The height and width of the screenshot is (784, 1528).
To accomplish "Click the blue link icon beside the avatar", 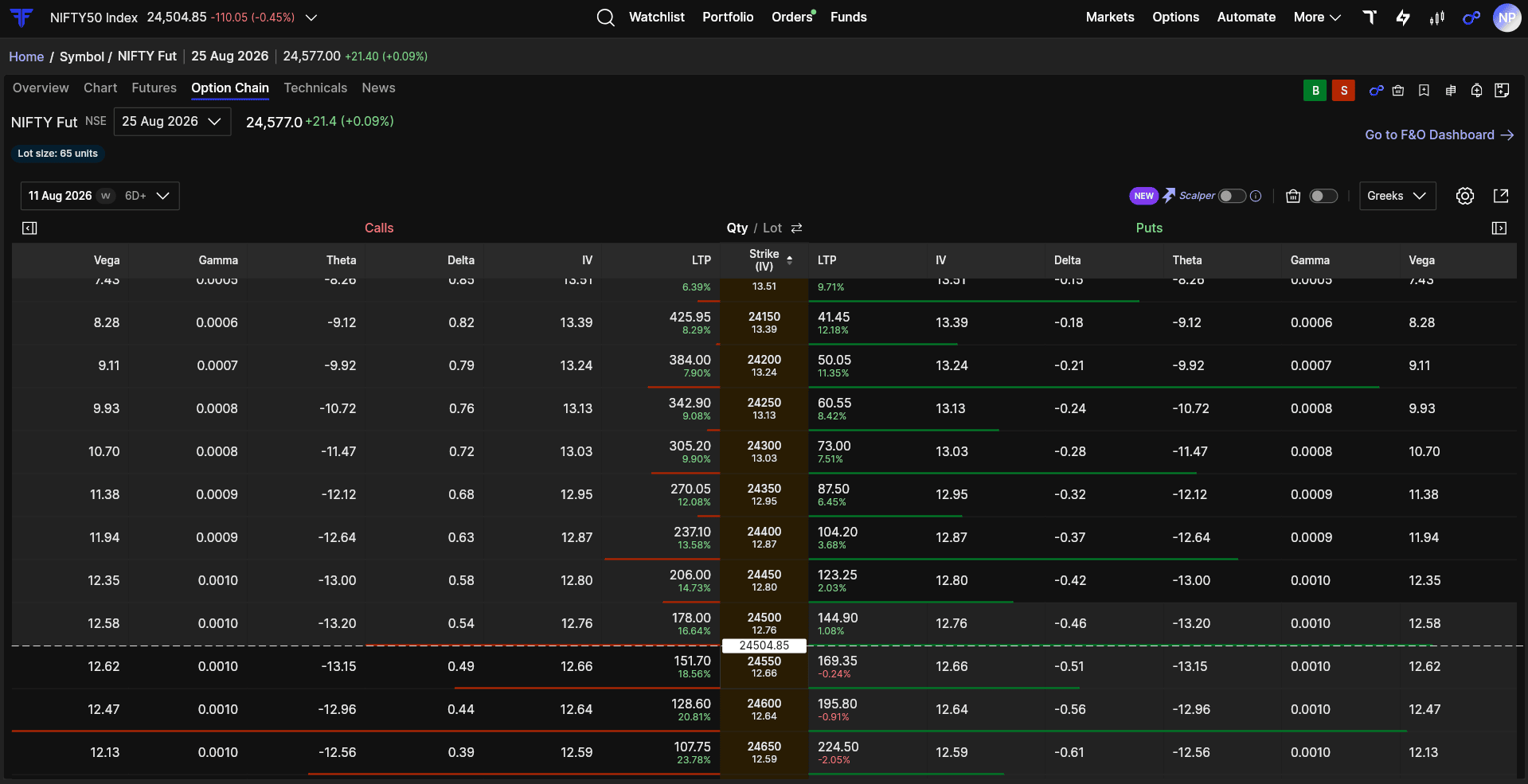I will click(1471, 18).
